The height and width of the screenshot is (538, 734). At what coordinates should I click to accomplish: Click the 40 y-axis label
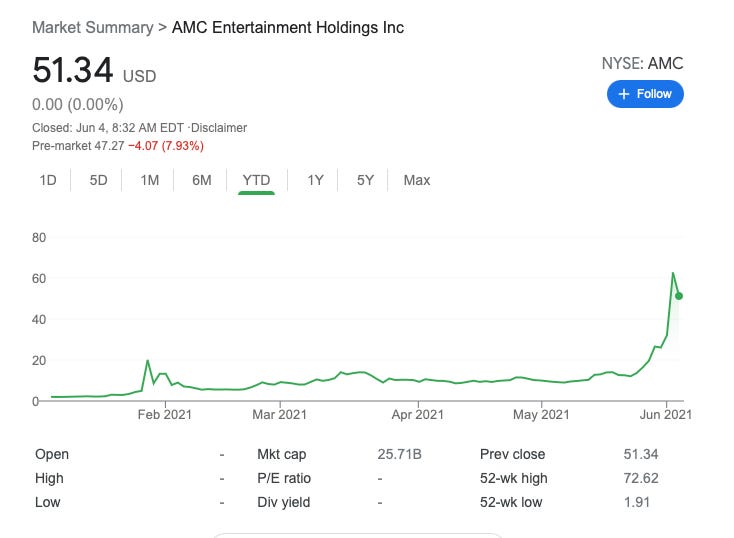(x=39, y=320)
